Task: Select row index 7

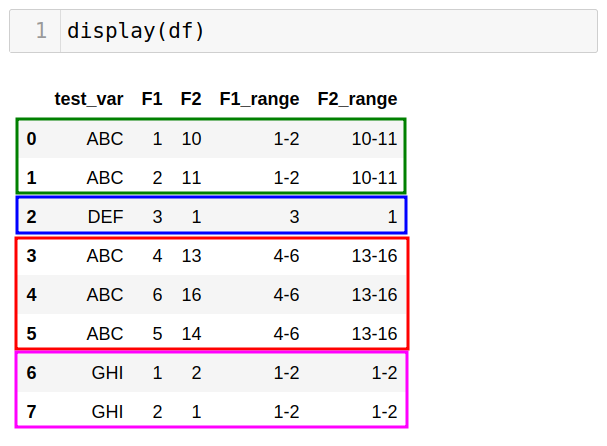Action: [31, 412]
